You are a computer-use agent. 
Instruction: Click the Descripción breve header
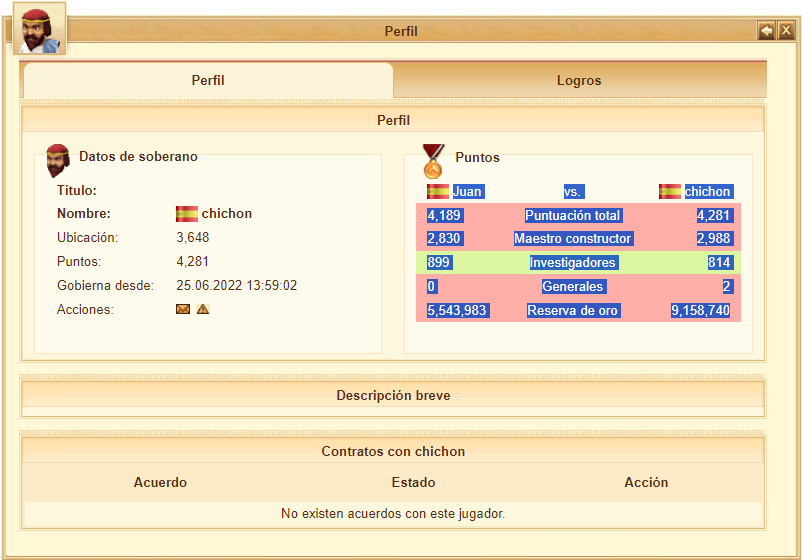[393, 395]
